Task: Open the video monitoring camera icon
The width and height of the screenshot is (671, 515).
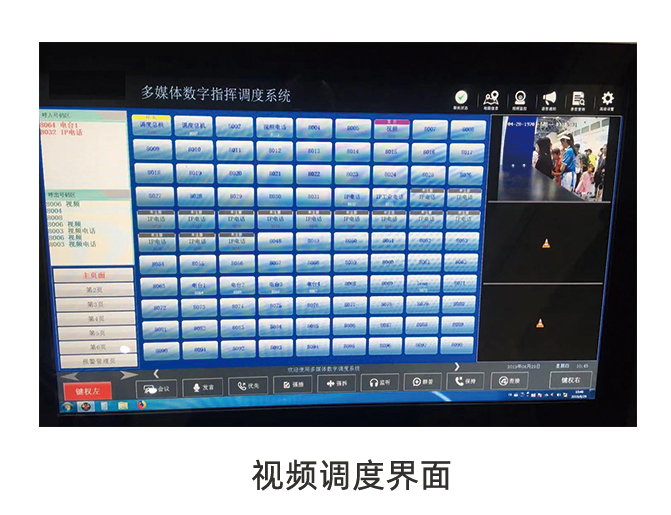Action: point(520,99)
